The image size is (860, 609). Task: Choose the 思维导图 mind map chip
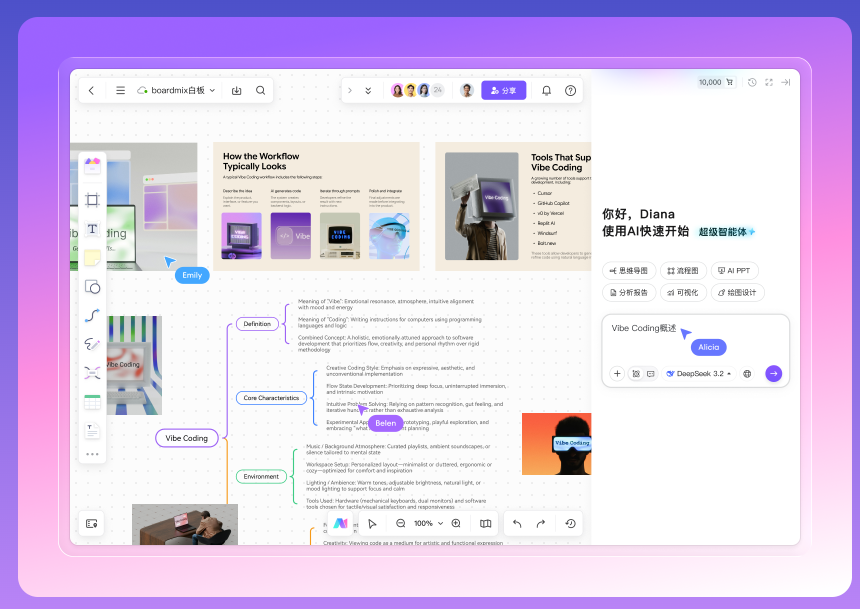[629, 270]
